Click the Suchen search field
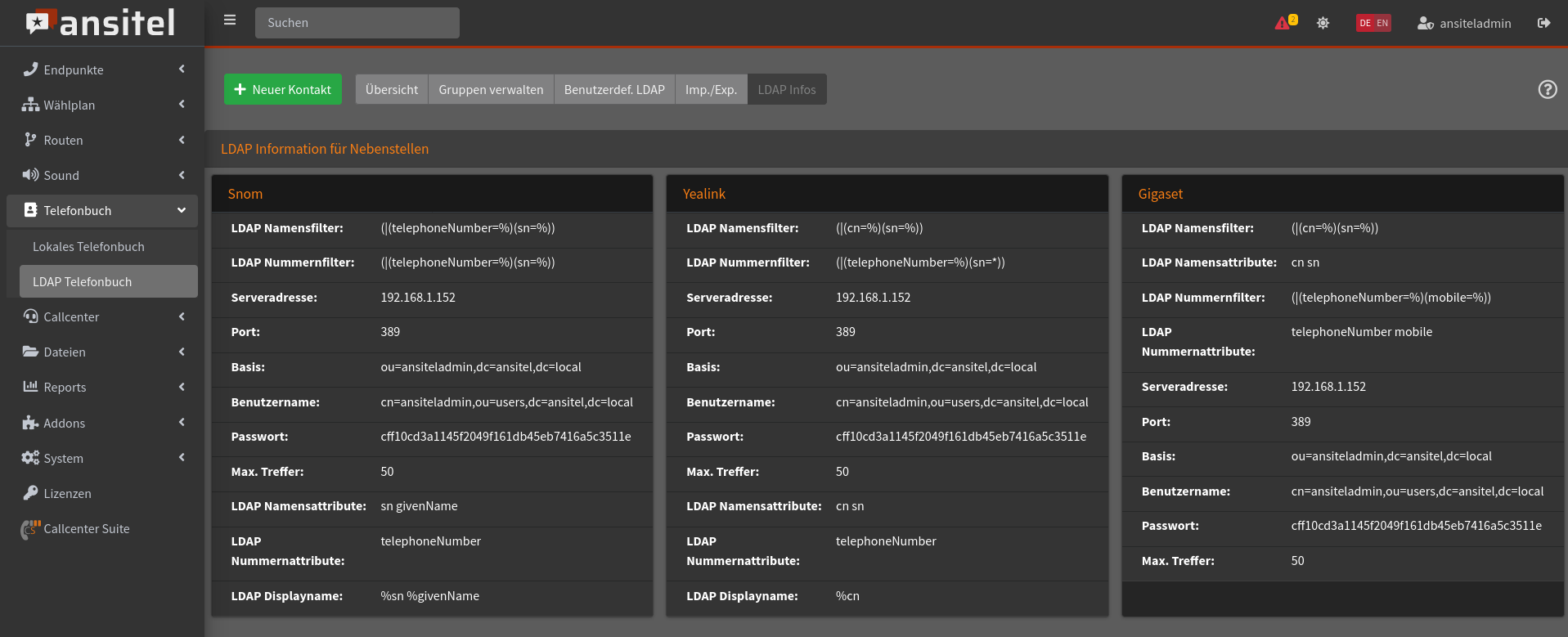The height and width of the screenshot is (637, 1568). [357, 23]
